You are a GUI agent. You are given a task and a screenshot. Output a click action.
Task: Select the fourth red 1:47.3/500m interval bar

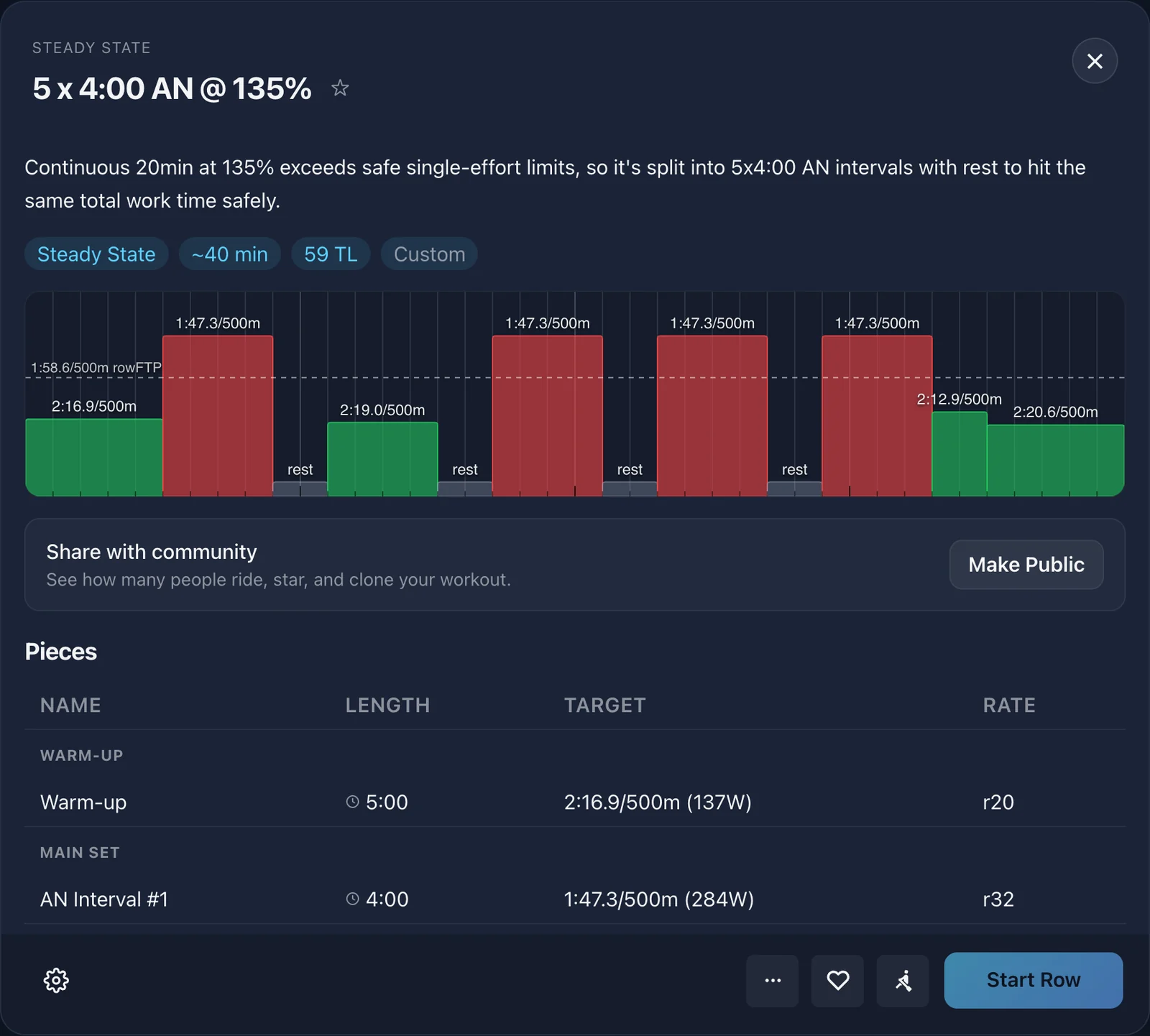(877, 416)
